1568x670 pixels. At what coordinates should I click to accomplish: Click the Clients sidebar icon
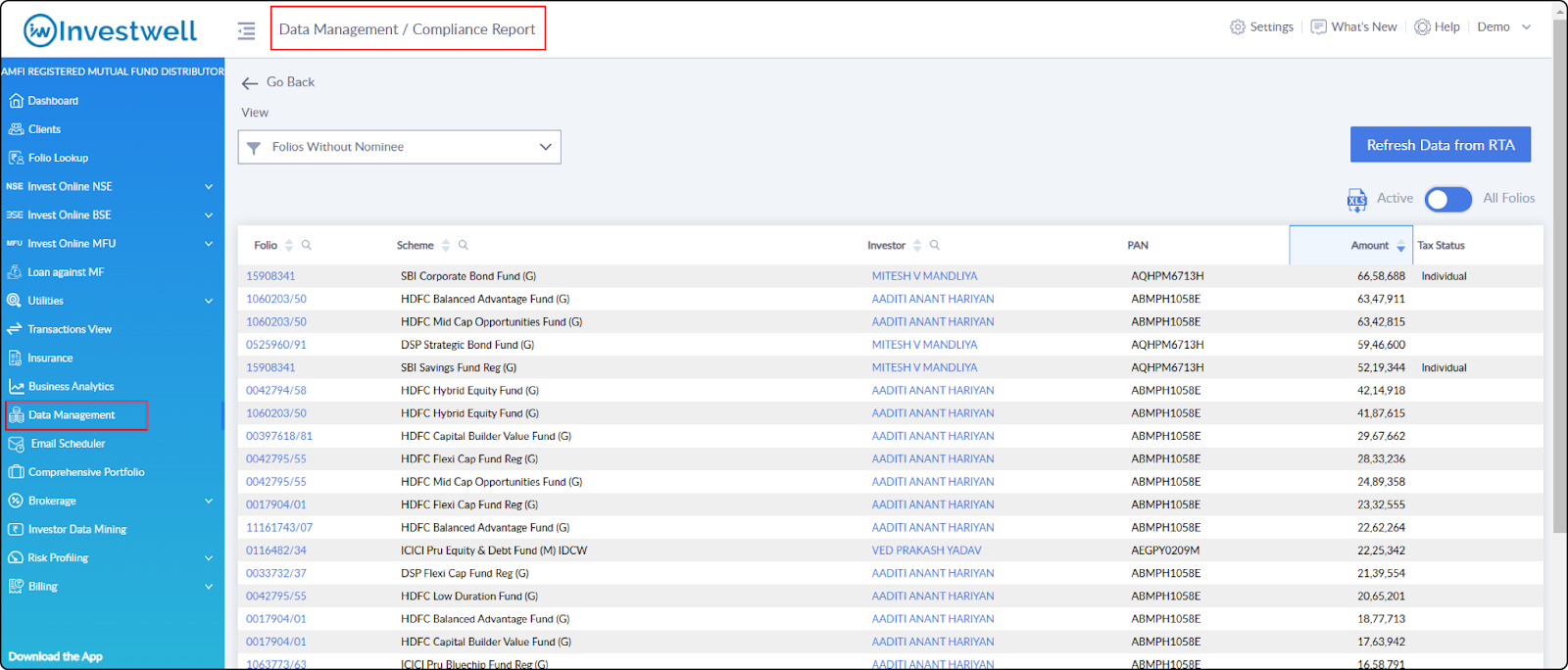[16, 129]
